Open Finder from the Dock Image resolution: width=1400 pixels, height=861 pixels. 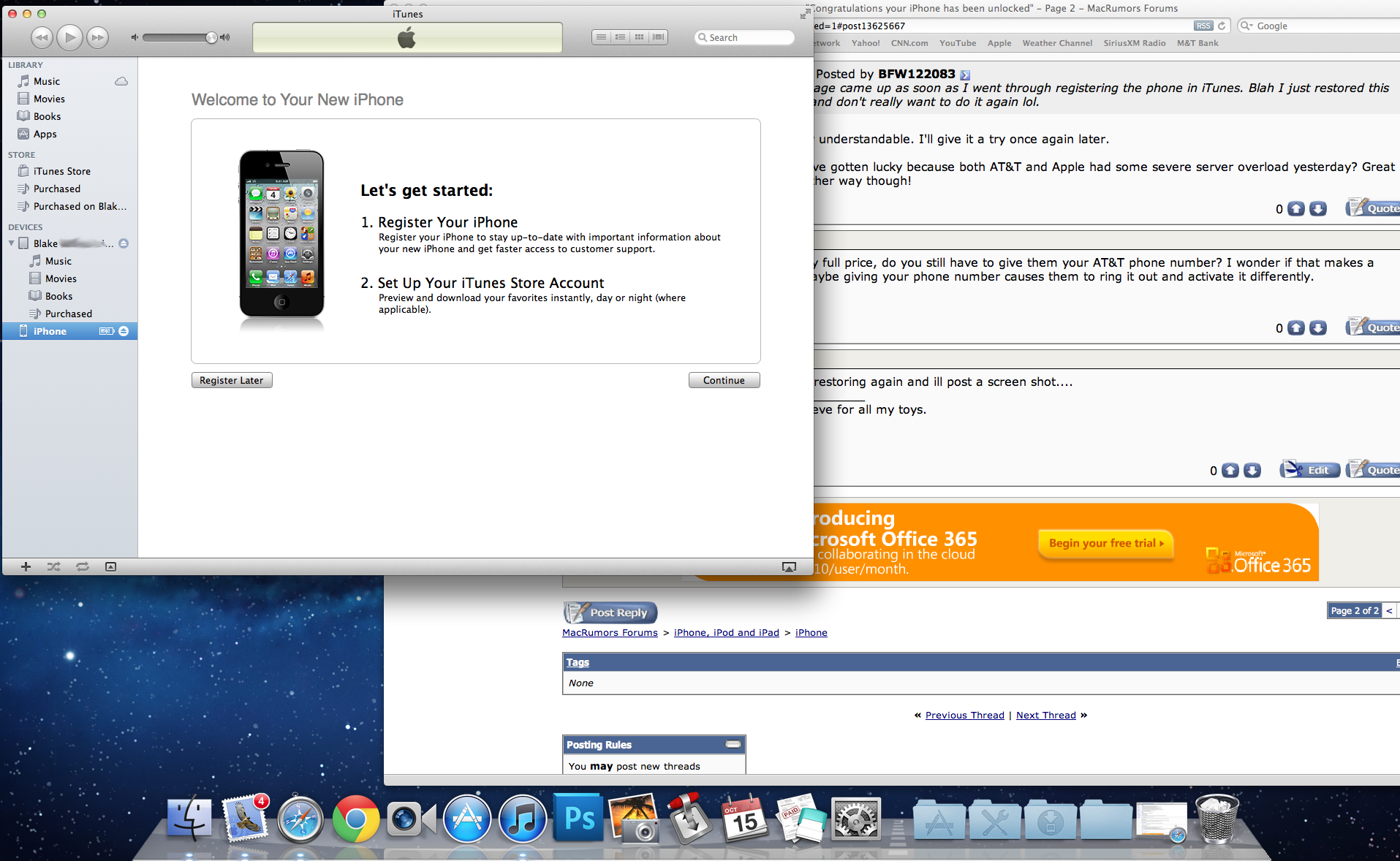point(189,819)
